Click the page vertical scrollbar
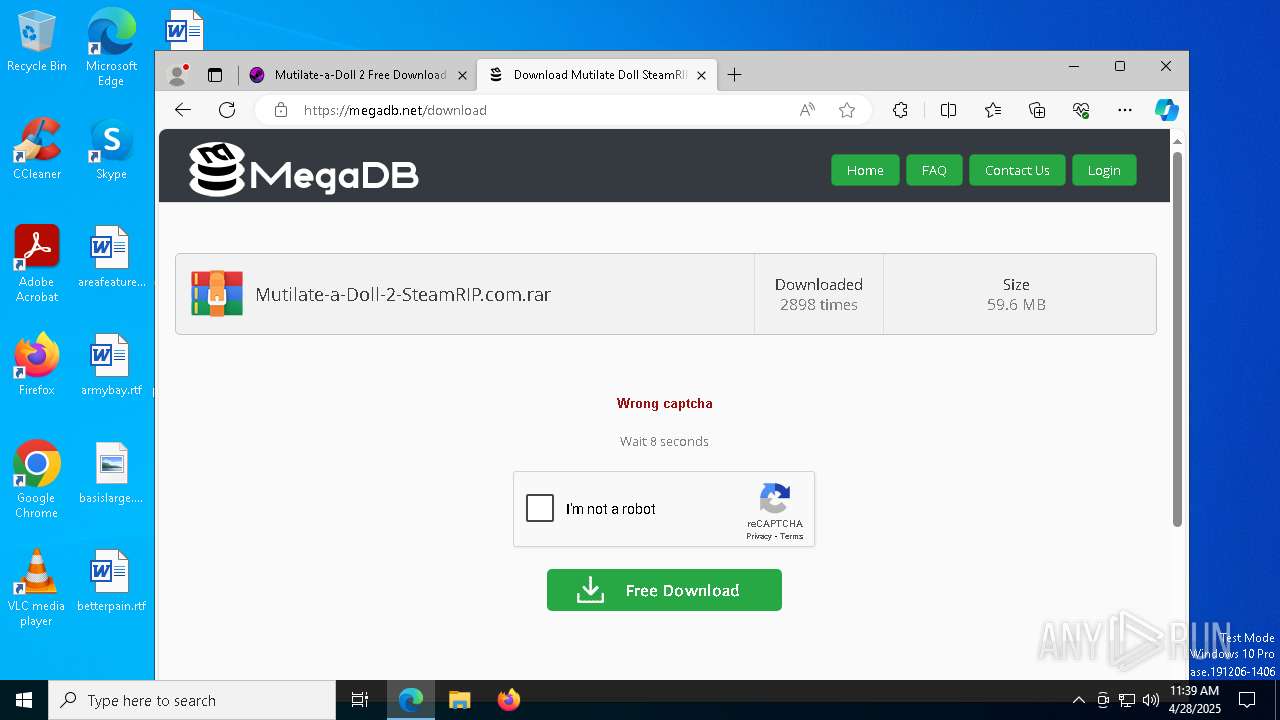 click(1178, 338)
